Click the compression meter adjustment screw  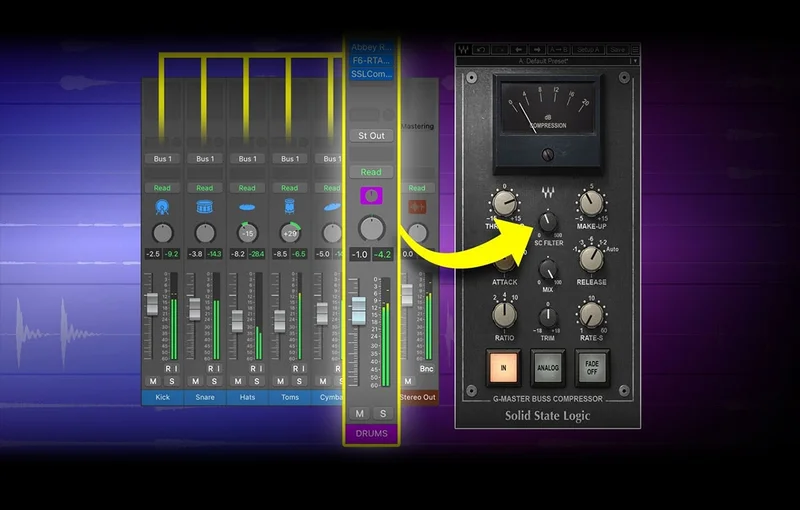click(547, 154)
